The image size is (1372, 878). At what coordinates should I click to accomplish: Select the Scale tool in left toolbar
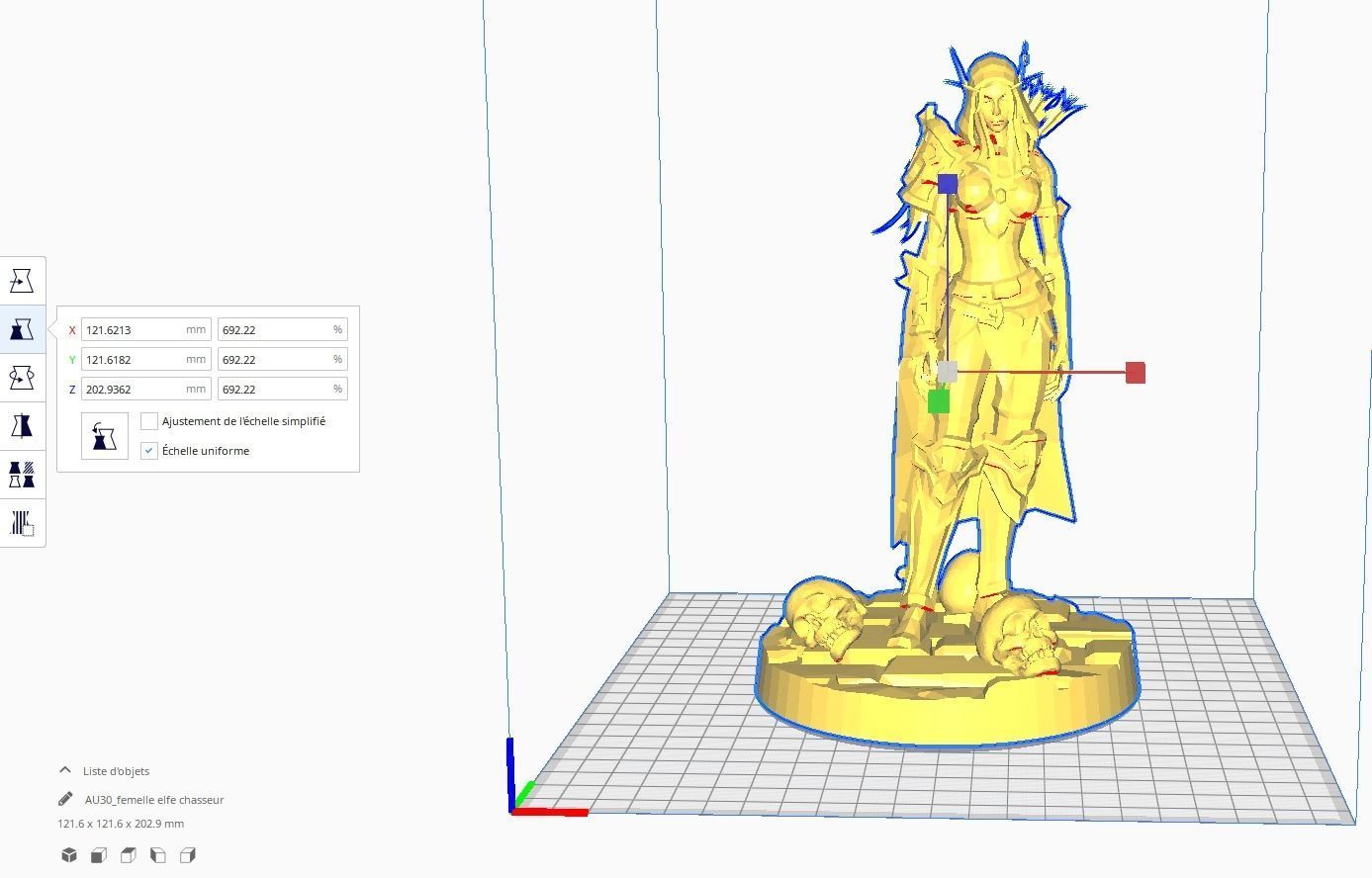(x=22, y=329)
